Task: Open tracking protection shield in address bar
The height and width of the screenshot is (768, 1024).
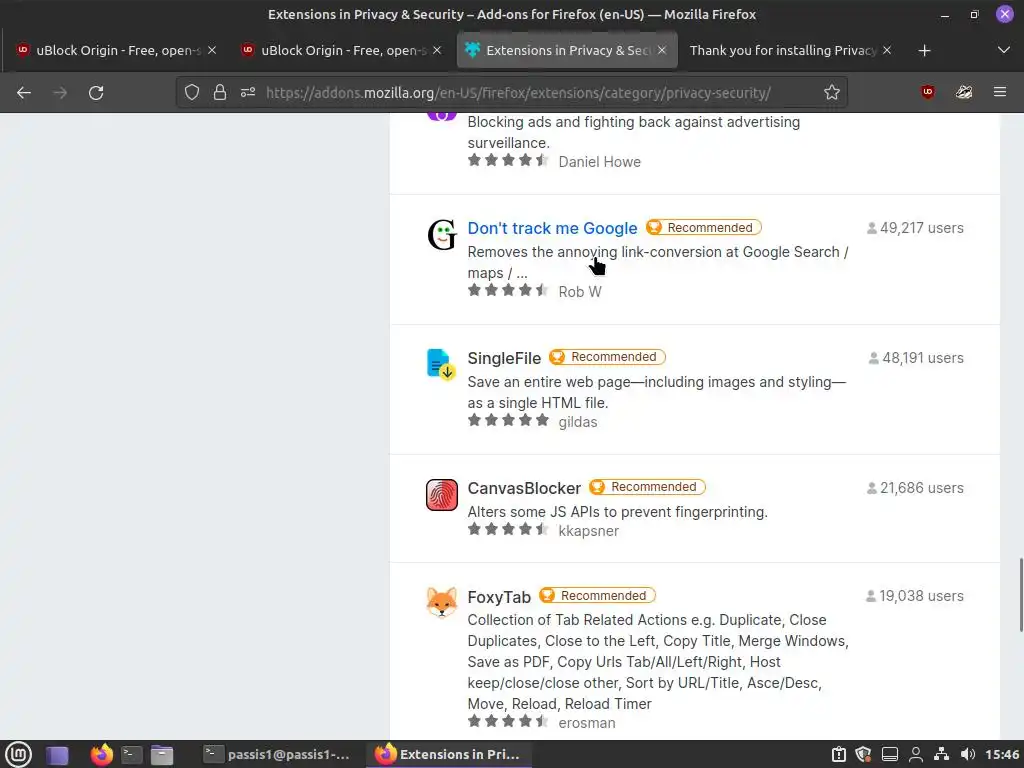Action: coord(191,93)
